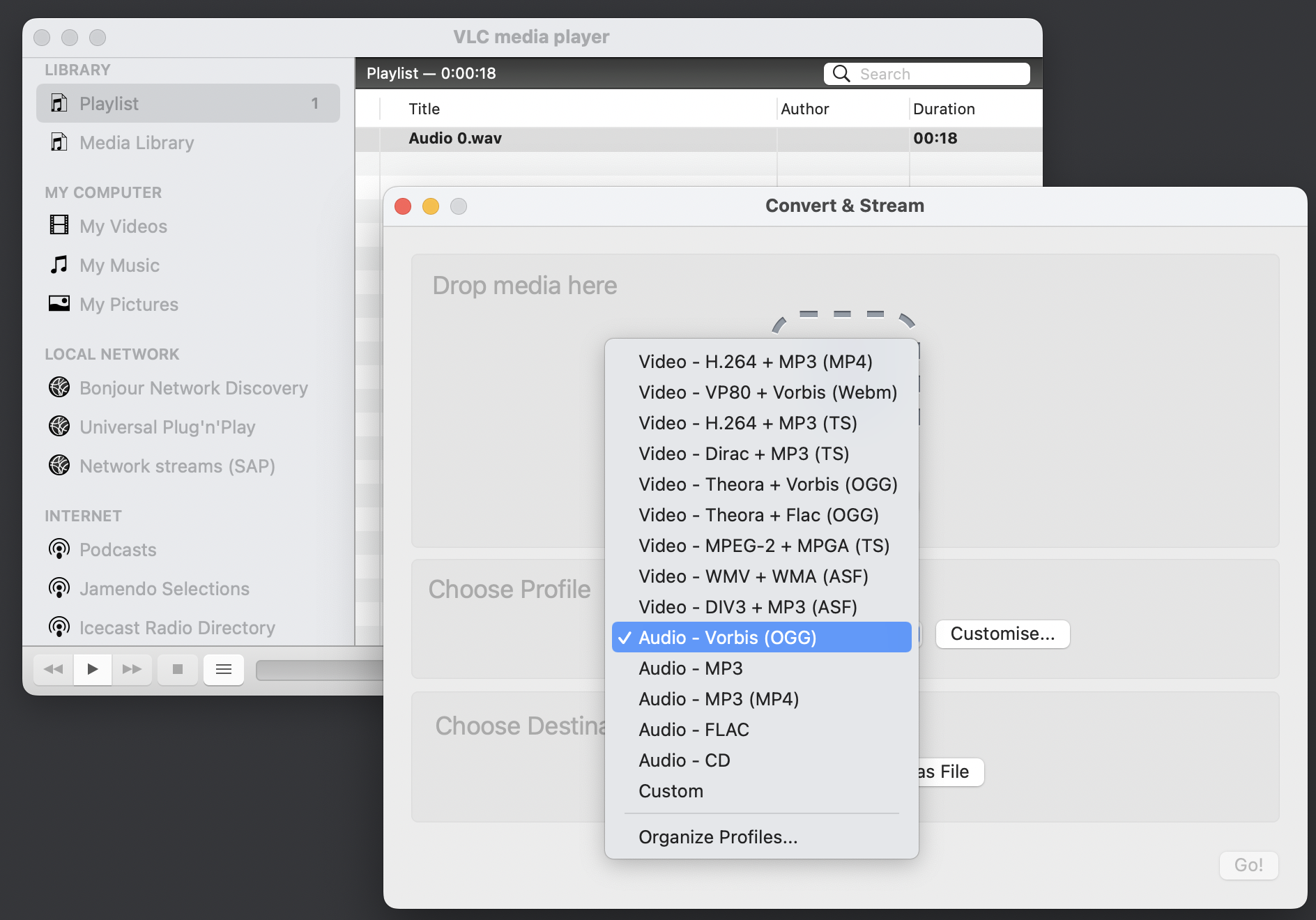Click the My Pictures image icon
The width and height of the screenshot is (1316, 920).
pyautogui.click(x=59, y=303)
